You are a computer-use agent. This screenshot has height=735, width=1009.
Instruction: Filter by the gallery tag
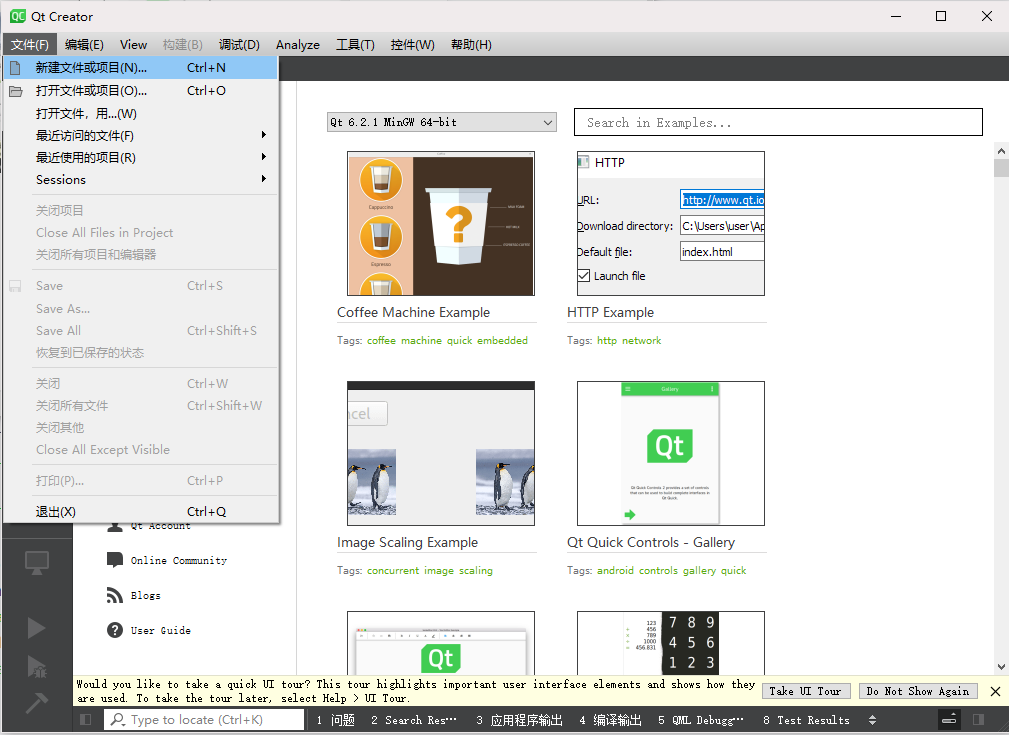[699, 571]
